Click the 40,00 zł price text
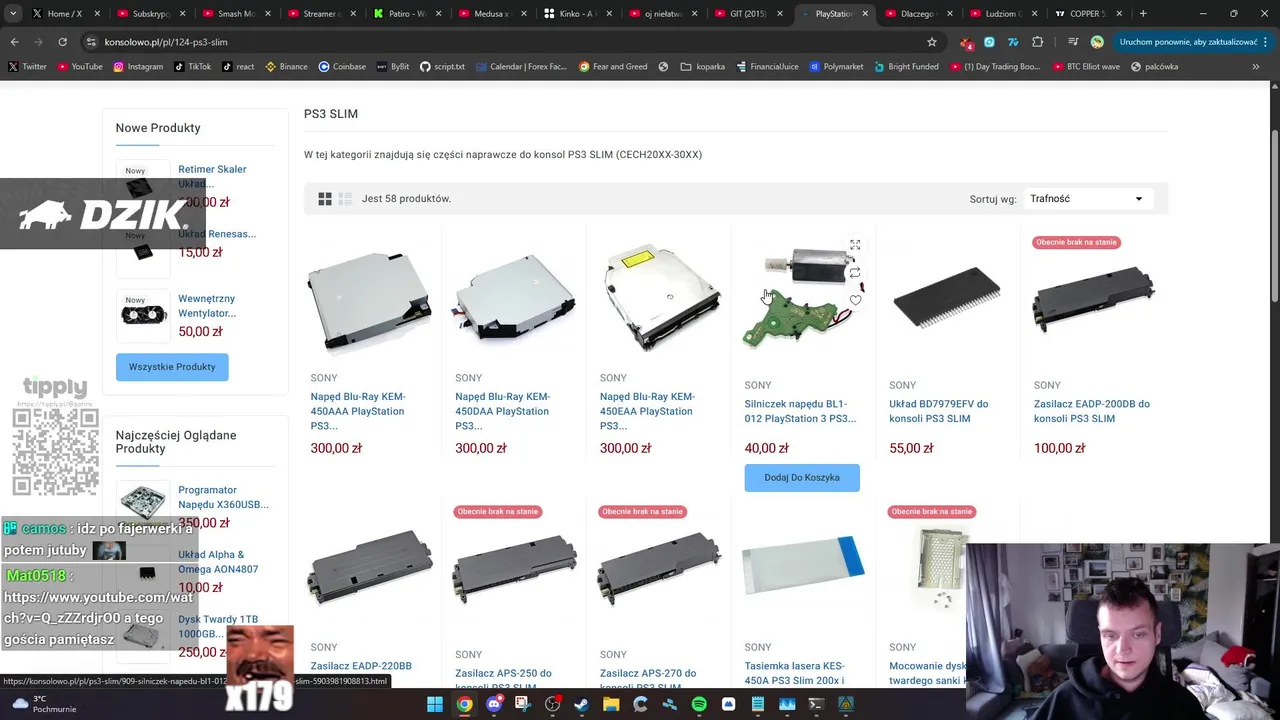This screenshot has height=720, width=1280. click(767, 448)
